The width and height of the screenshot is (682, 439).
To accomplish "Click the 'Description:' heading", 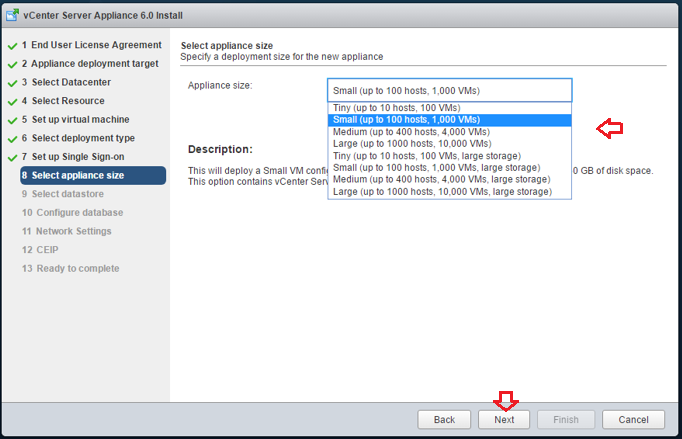I will [x=220, y=149].
